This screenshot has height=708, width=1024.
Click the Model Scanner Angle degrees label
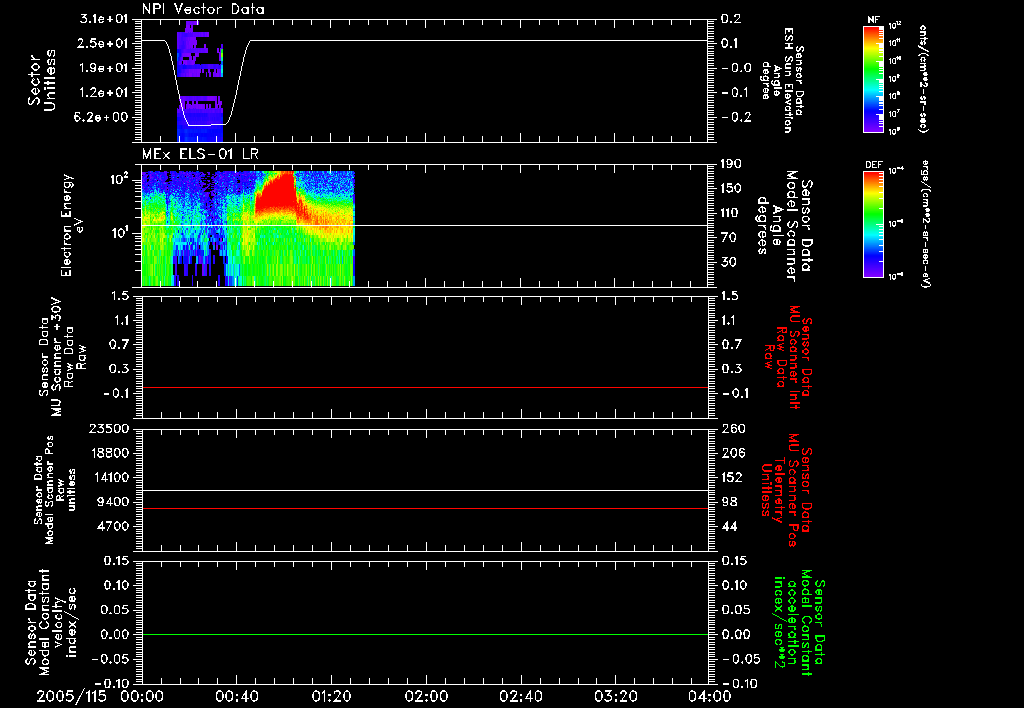coord(784,225)
